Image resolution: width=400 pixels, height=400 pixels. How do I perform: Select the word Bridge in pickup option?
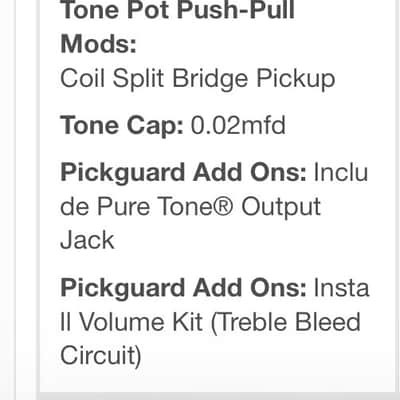(x=210, y=80)
